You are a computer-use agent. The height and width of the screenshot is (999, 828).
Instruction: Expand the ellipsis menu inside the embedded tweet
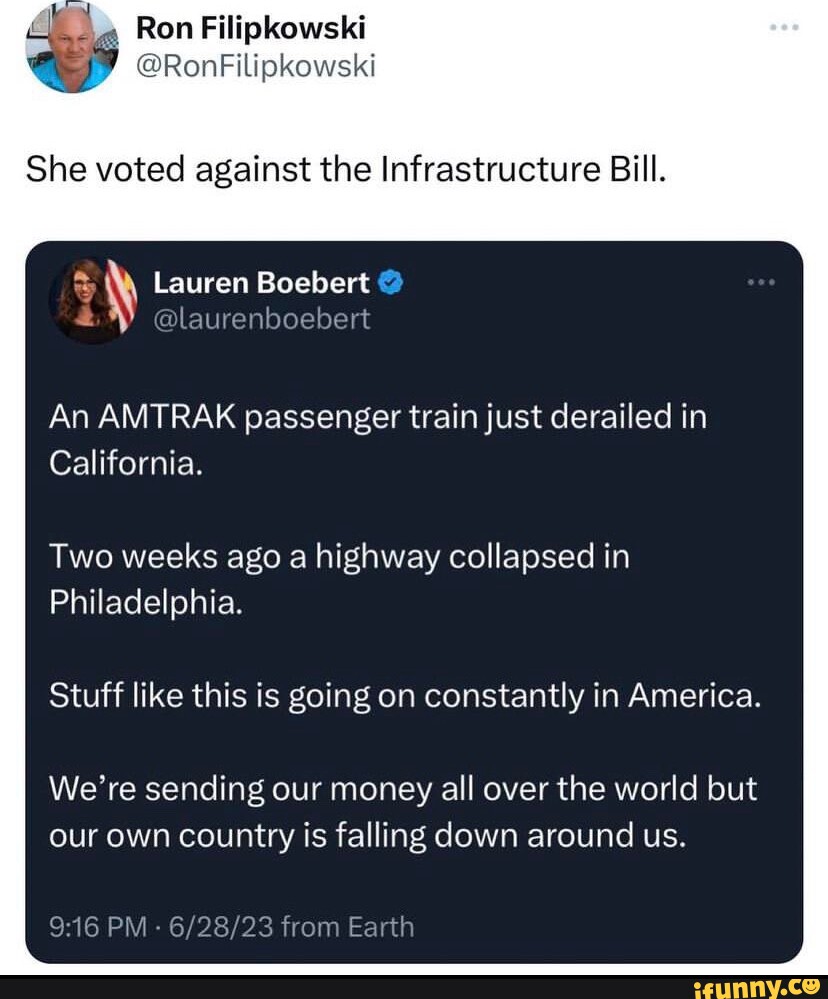coord(763,281)
